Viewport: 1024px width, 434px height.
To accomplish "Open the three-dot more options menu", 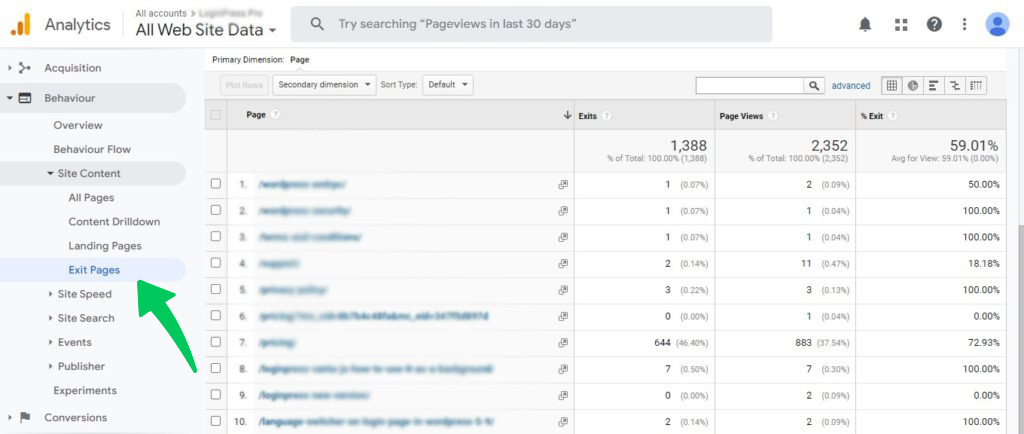I will [x=964, y=25].
